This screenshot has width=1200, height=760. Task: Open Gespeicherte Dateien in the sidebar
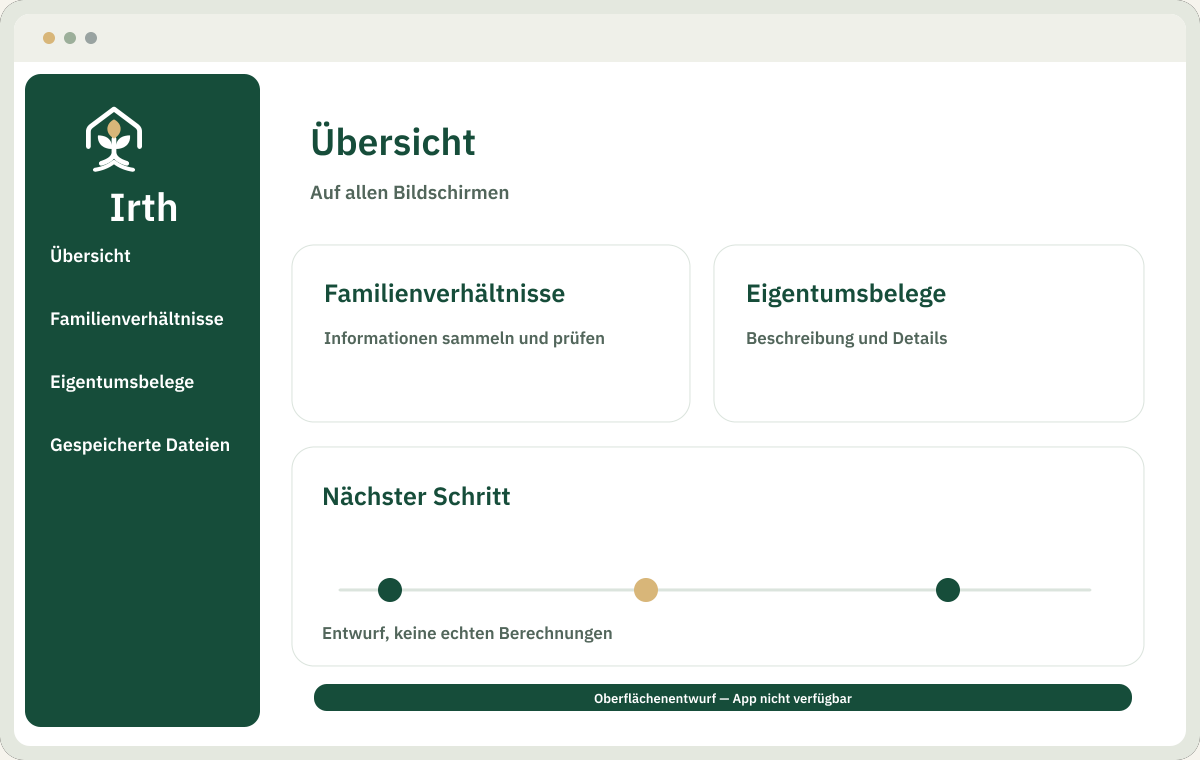[x=140, y=445]
